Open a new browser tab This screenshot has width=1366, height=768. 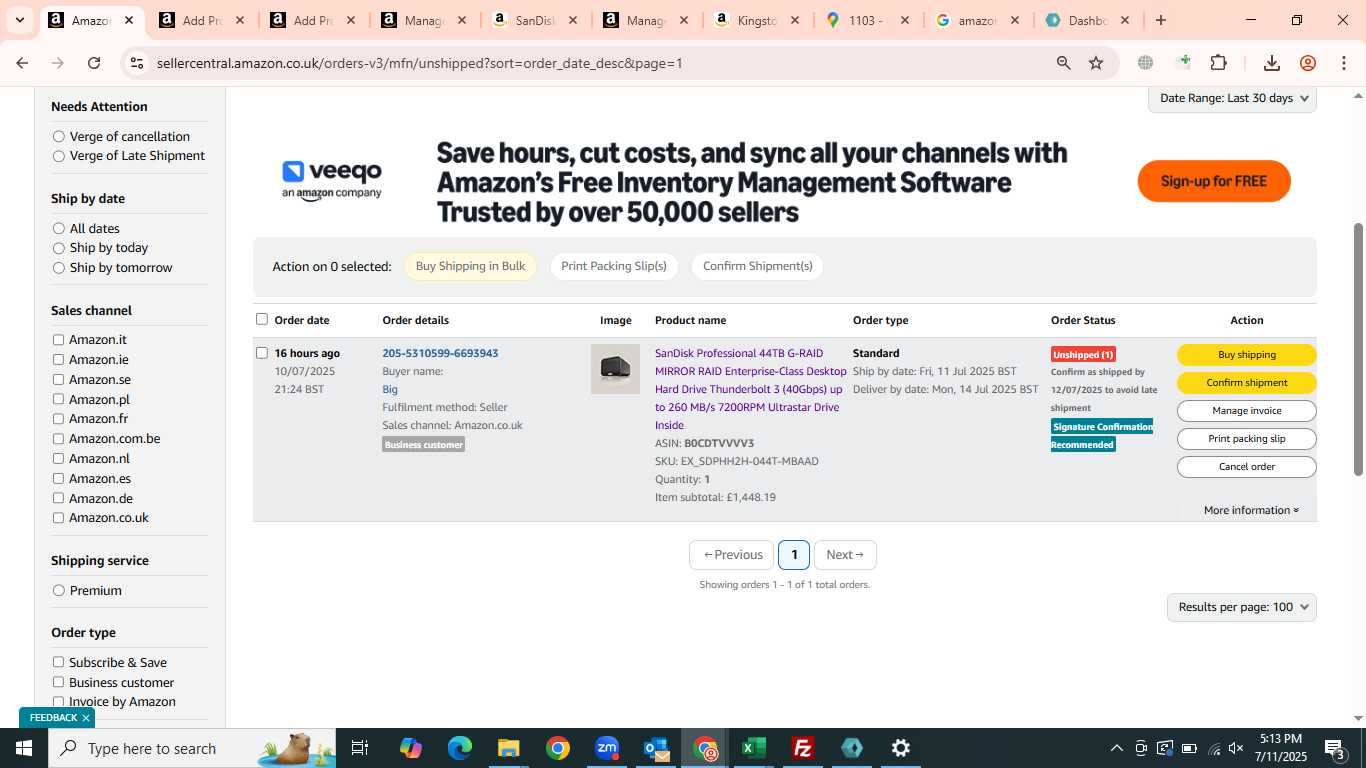[1161, 20]
